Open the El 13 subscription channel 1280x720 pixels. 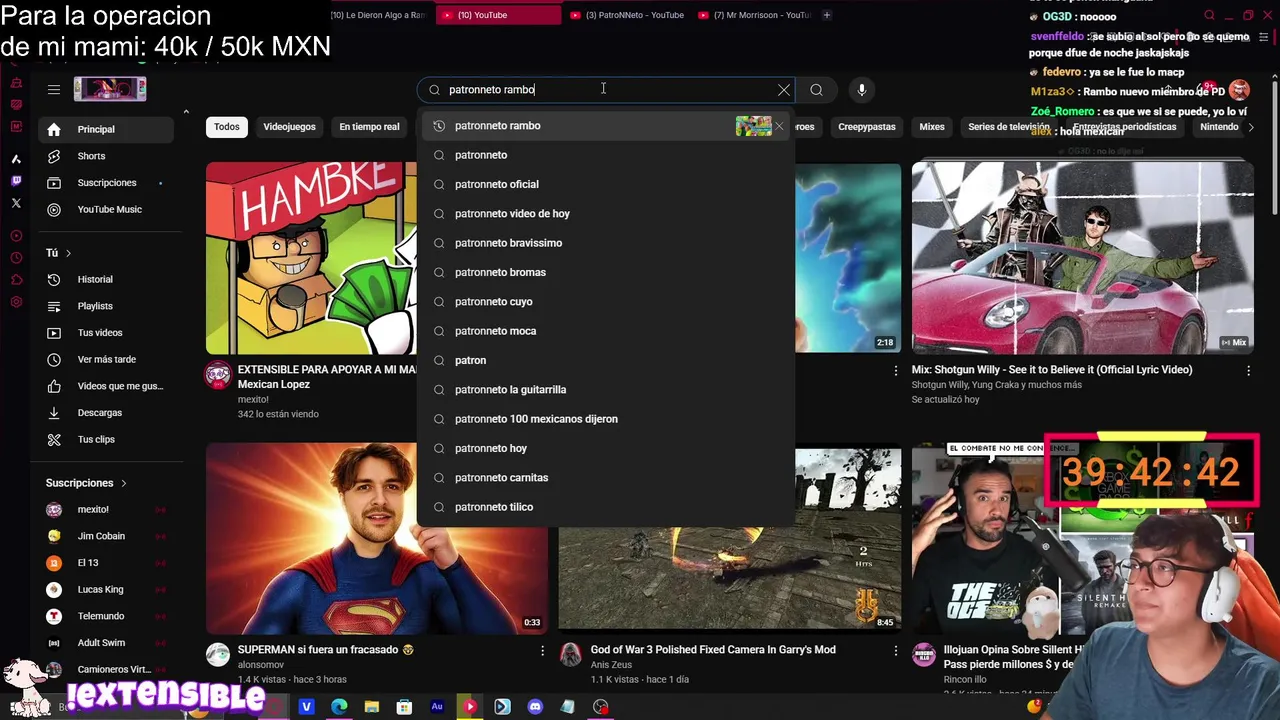(106, 563)
